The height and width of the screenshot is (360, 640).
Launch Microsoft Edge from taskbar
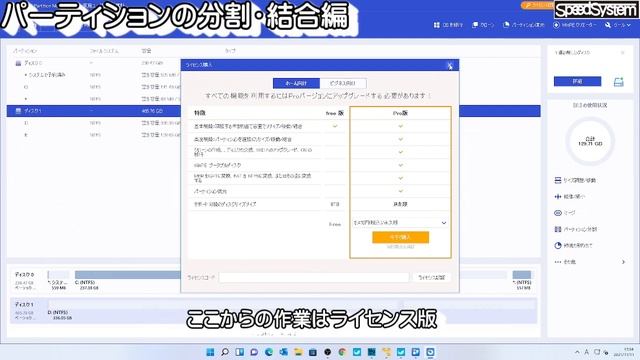(269, 352)
